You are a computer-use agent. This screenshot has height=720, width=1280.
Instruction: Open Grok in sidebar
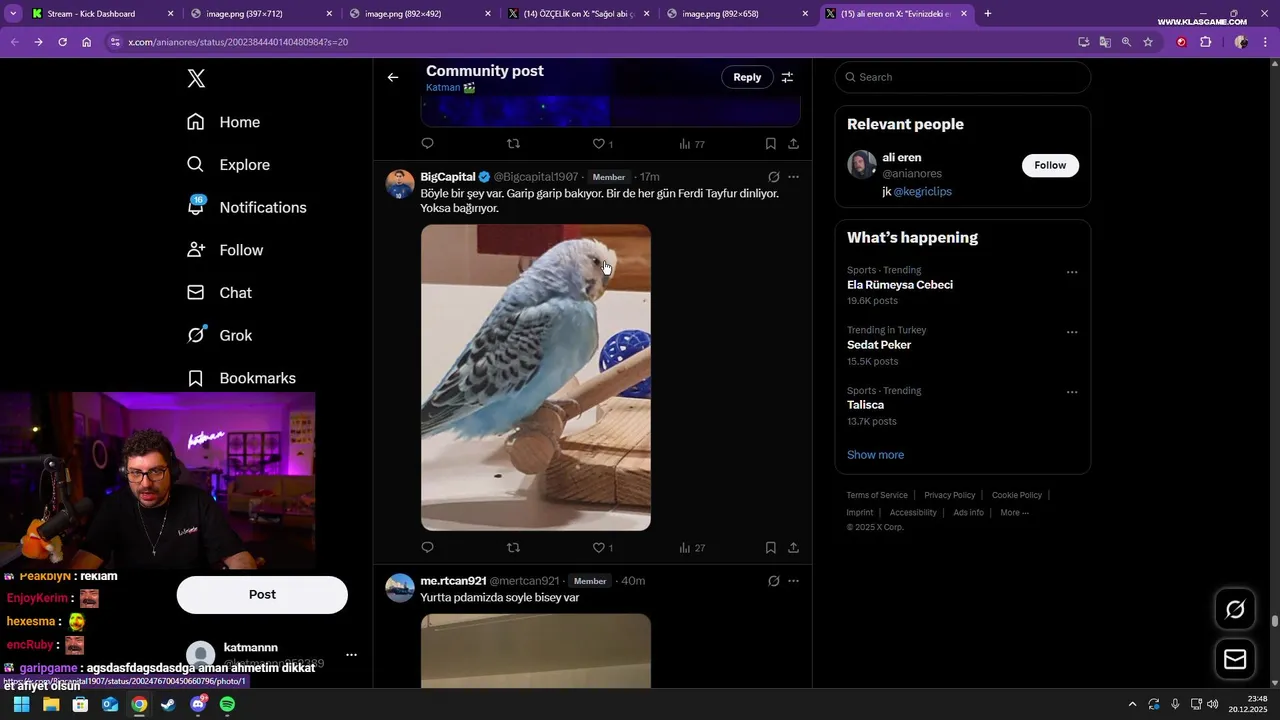[x=219, y=335]
